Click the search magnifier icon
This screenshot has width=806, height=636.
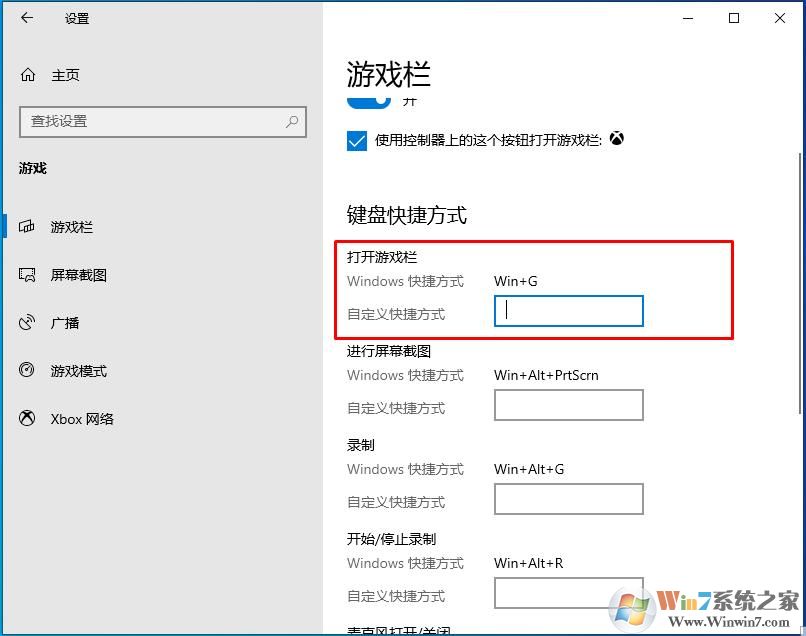pos(292,121)
